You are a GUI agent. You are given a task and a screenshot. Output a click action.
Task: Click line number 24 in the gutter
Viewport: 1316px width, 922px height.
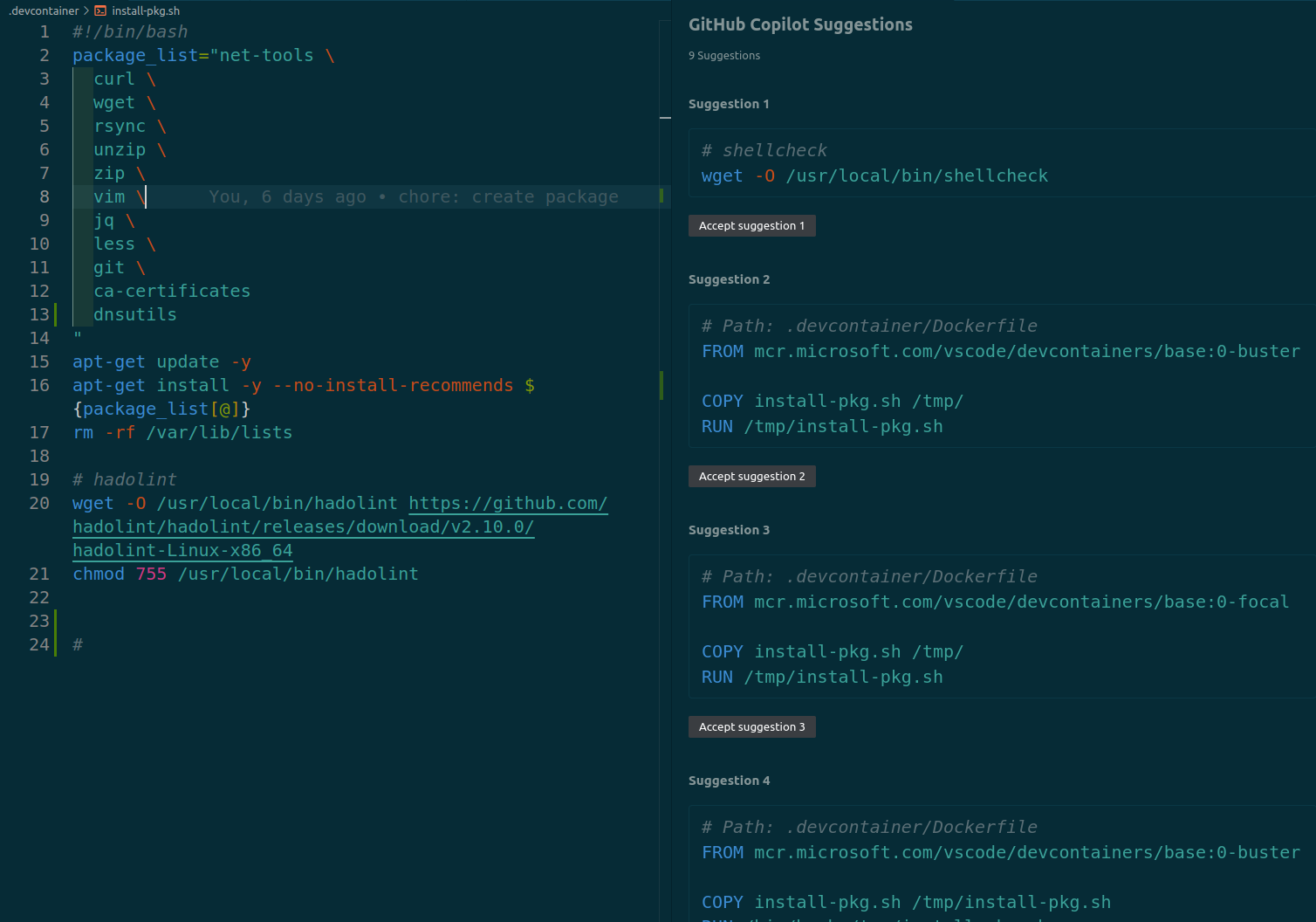point(39,644)
